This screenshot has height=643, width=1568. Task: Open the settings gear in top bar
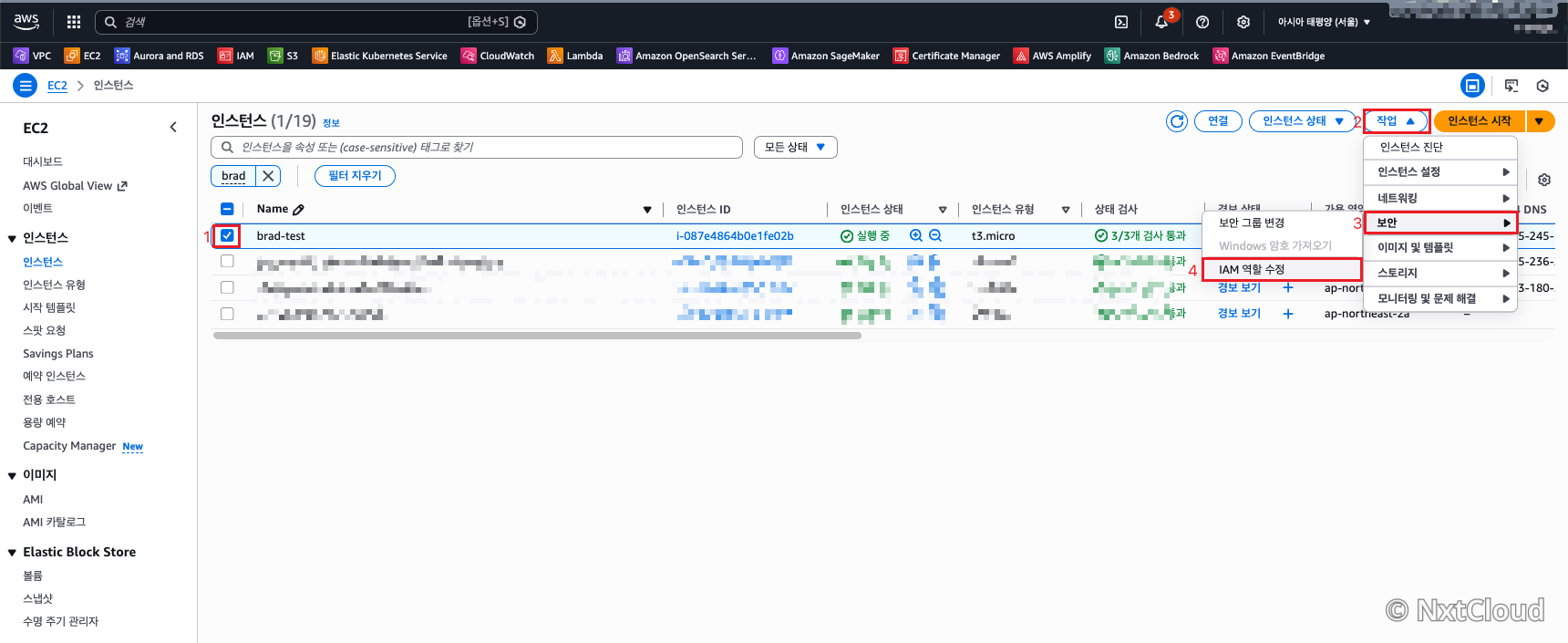[x=1243, y=22]
